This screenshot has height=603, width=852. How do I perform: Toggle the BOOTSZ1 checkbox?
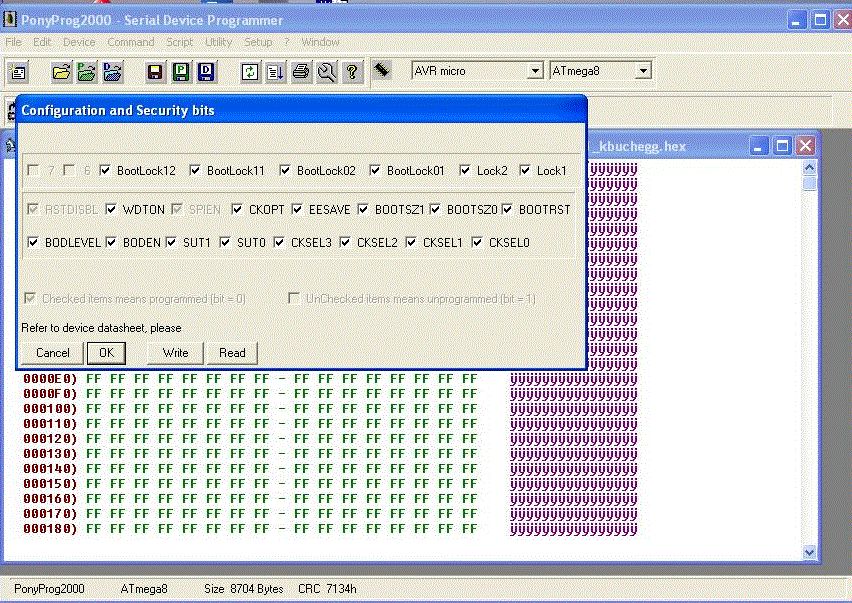pos(363,209)
